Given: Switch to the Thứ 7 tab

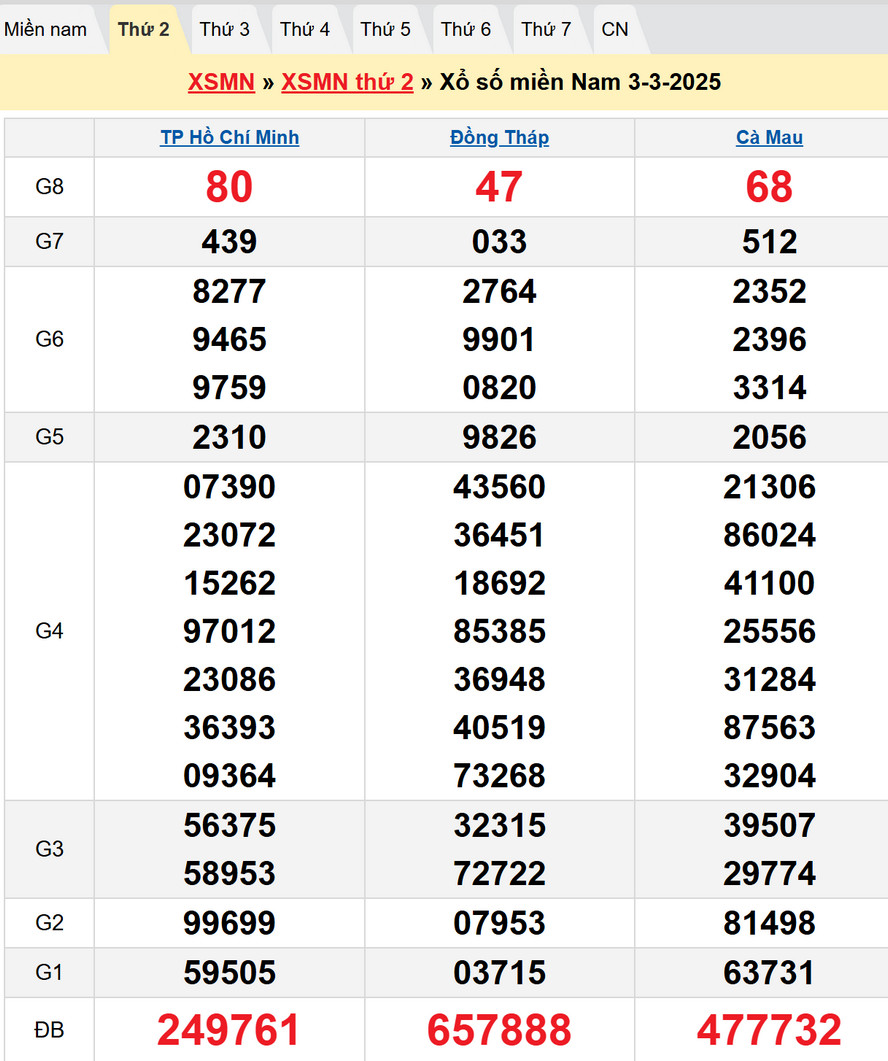Looking at the screenshot, I should coord(546,29).
